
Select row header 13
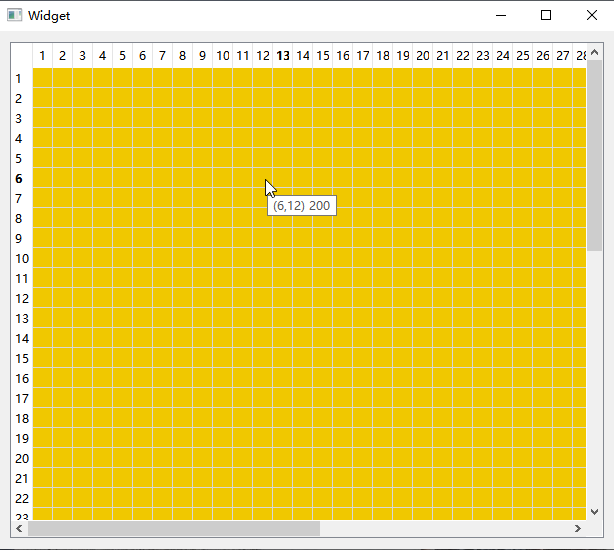[22, 318]
